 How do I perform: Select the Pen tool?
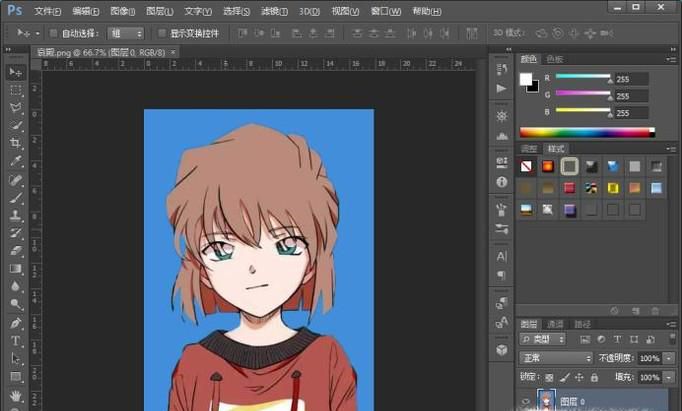tap(16, 324)
